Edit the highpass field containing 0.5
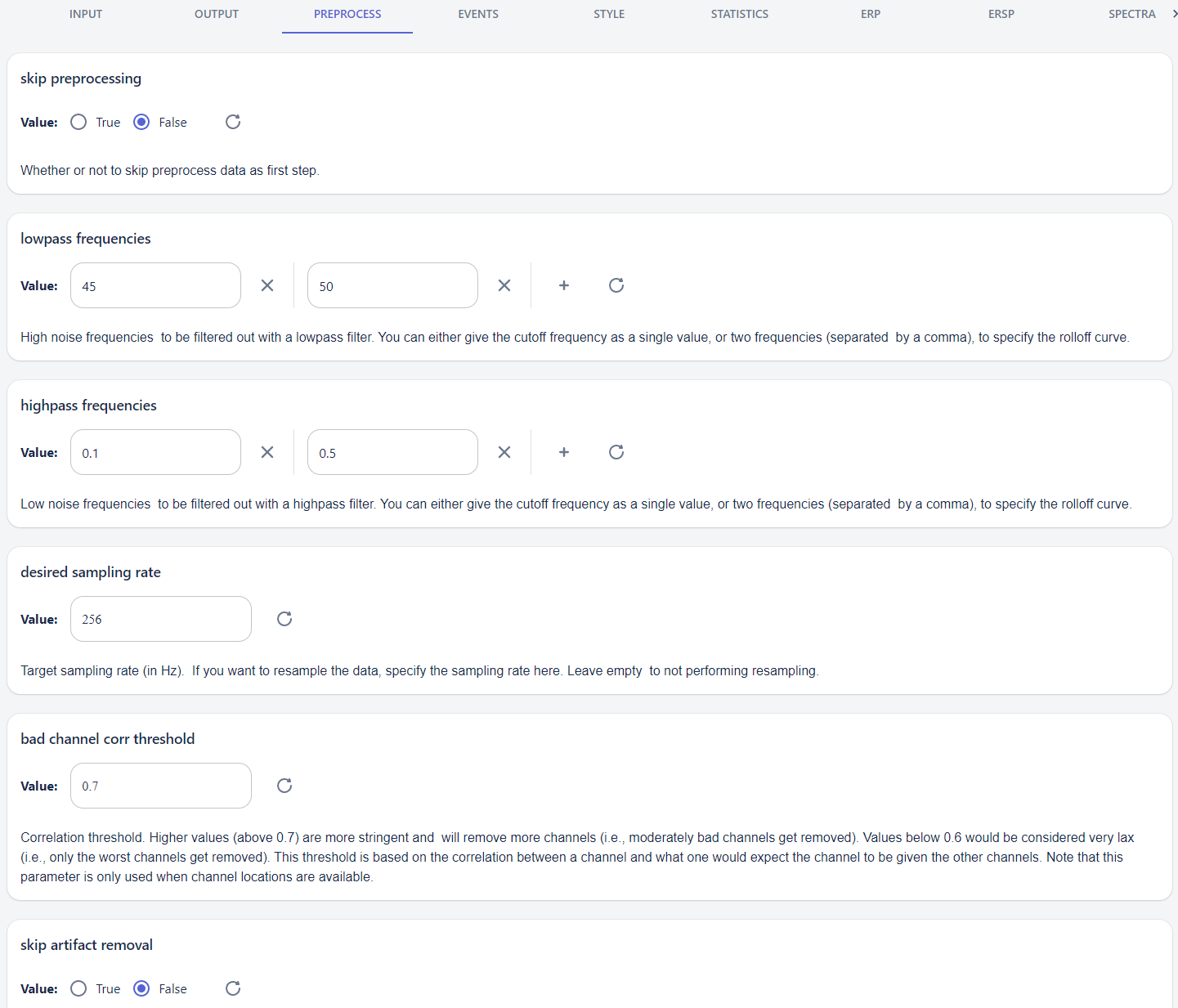The height and width of the screenshot is (1008, 1178). (x=392, y=452)
